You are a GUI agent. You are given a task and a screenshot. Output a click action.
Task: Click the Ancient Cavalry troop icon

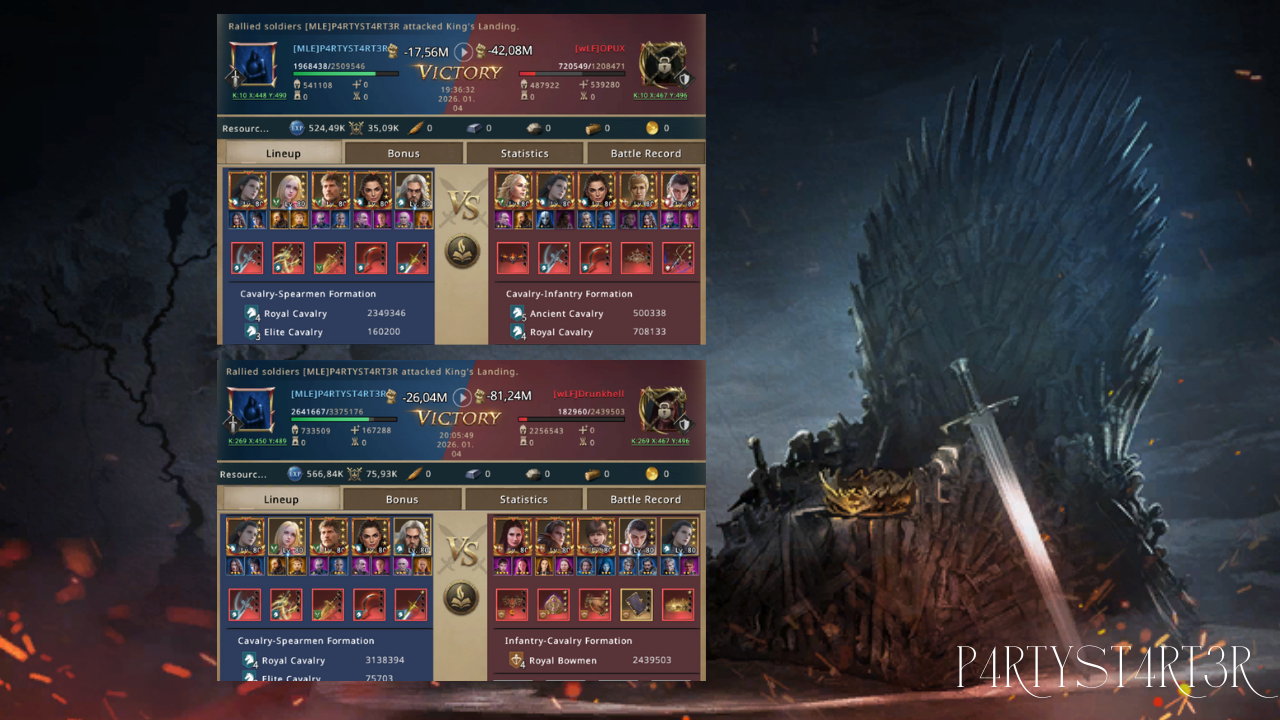click(518, 313)
